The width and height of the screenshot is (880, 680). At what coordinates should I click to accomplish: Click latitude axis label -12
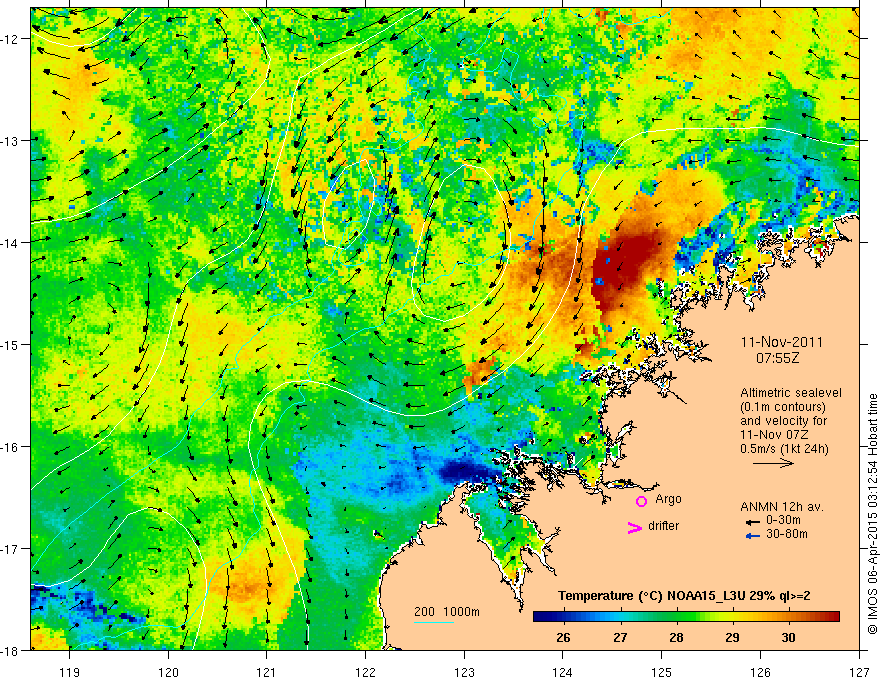tap(11, 39)
